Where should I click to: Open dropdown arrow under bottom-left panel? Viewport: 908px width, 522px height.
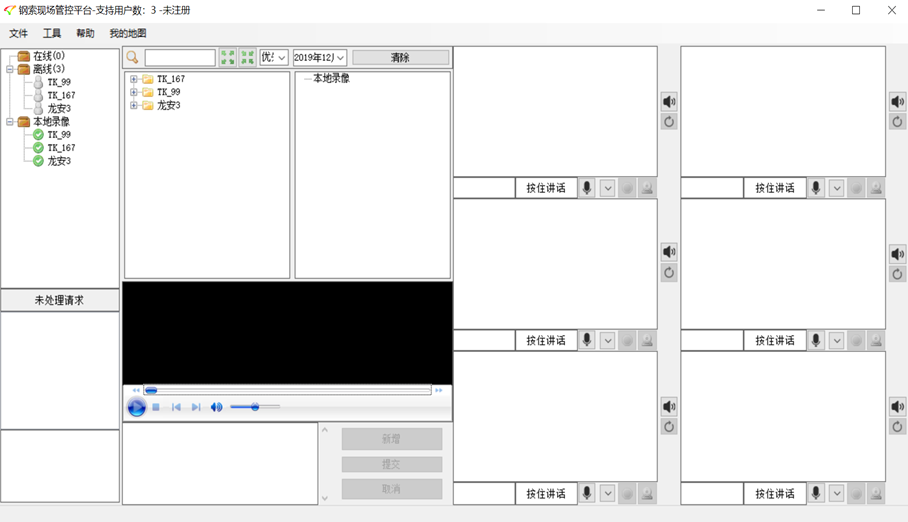[x=607, y=493]
